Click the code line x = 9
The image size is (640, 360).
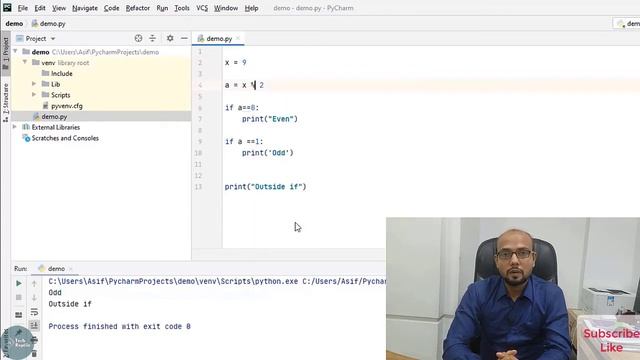pyautogui.click(x=236, y=62)
